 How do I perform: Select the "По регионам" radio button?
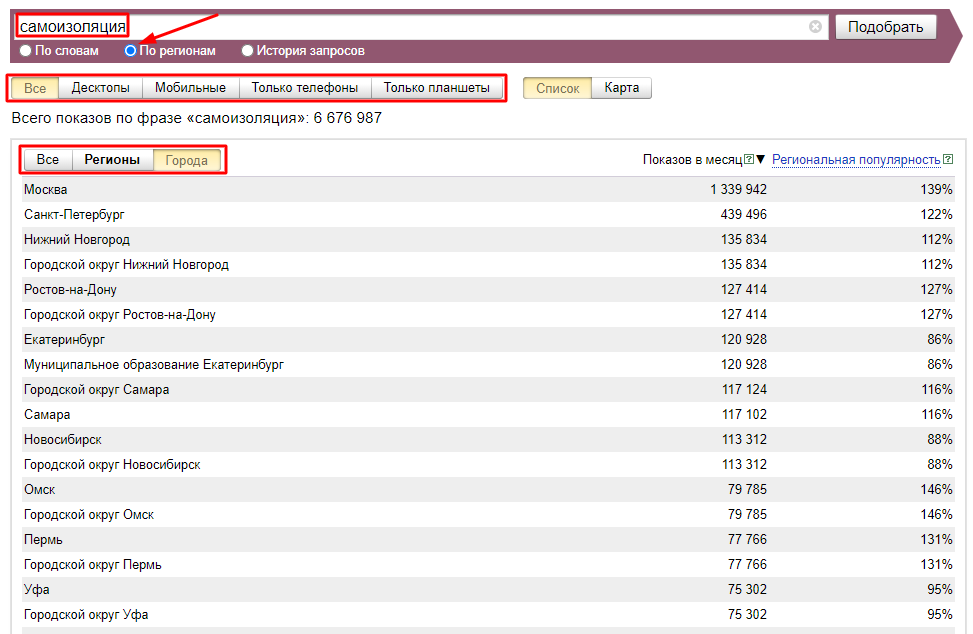pyautogui.click(x=130, y=50)
